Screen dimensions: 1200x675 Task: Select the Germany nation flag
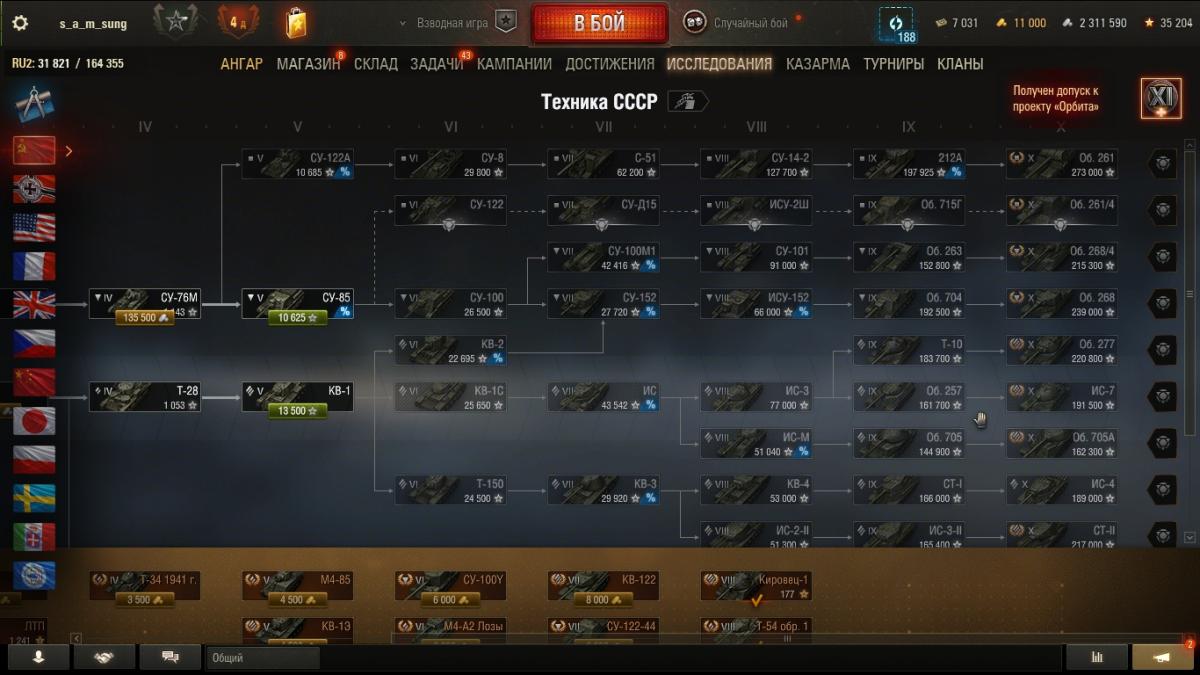point(34,189)
